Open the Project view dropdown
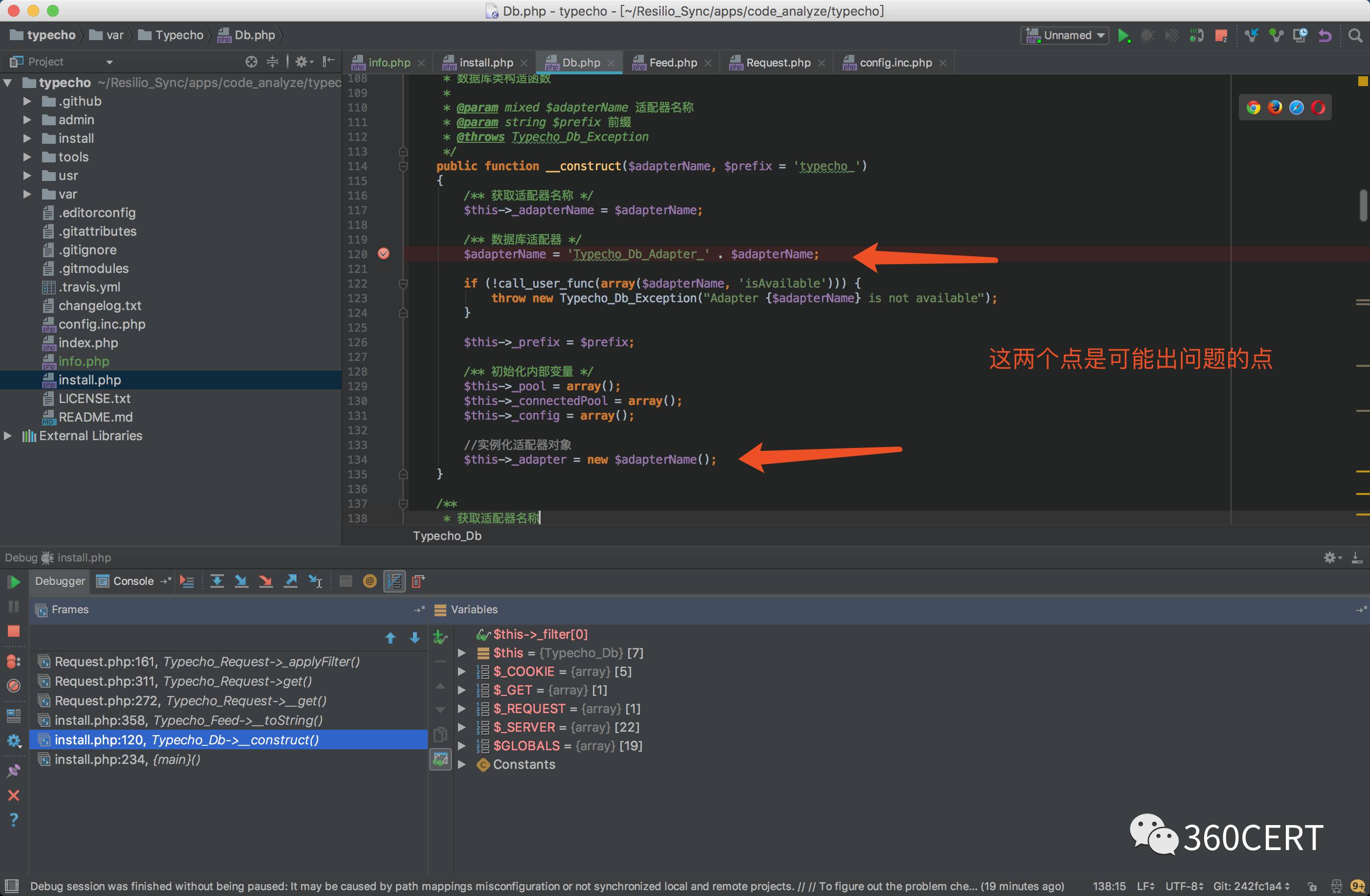 pos(110,62)
